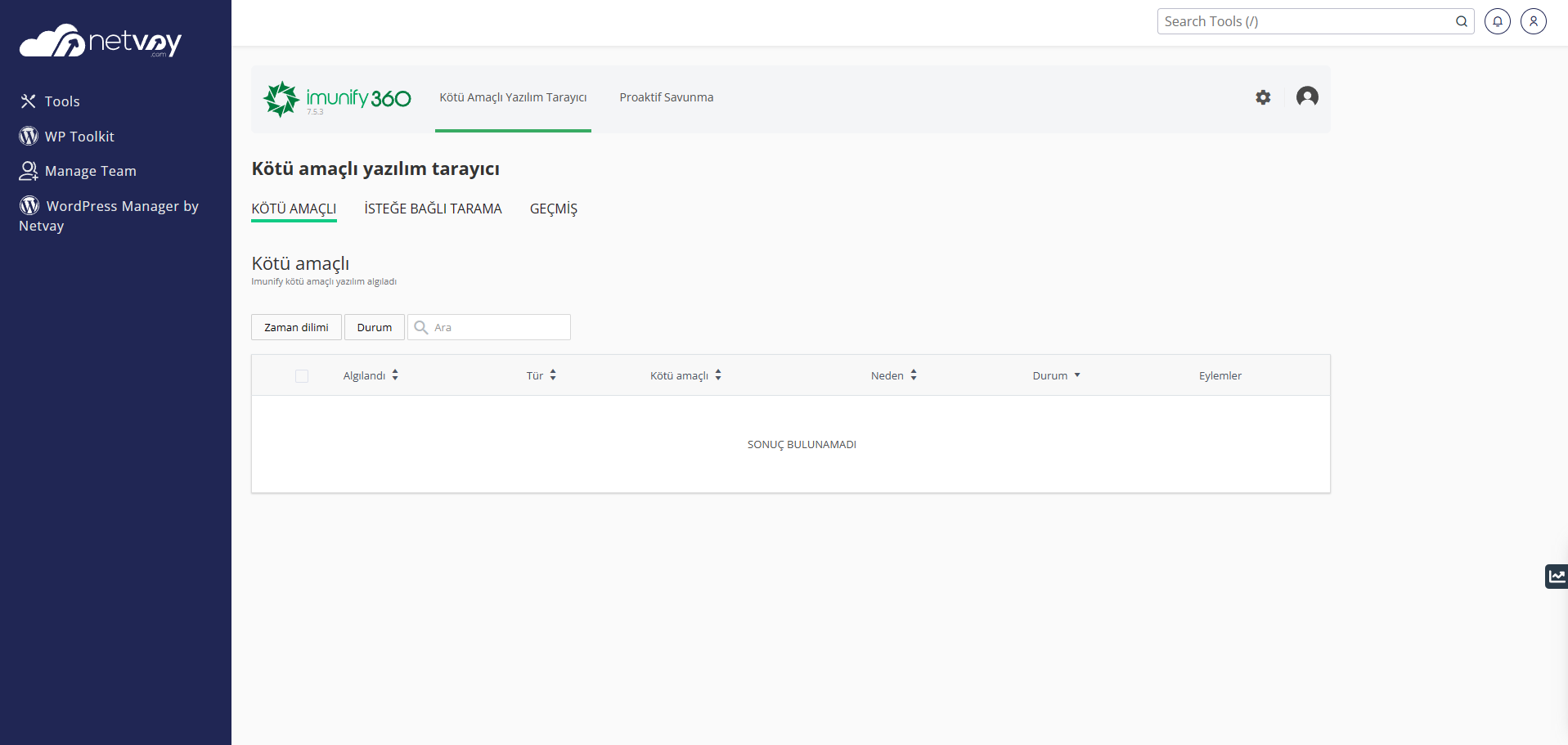This screenshot has width=1568, height=745.
Task: Expand the Durum column header dropdown
Action: [1056, 375]
